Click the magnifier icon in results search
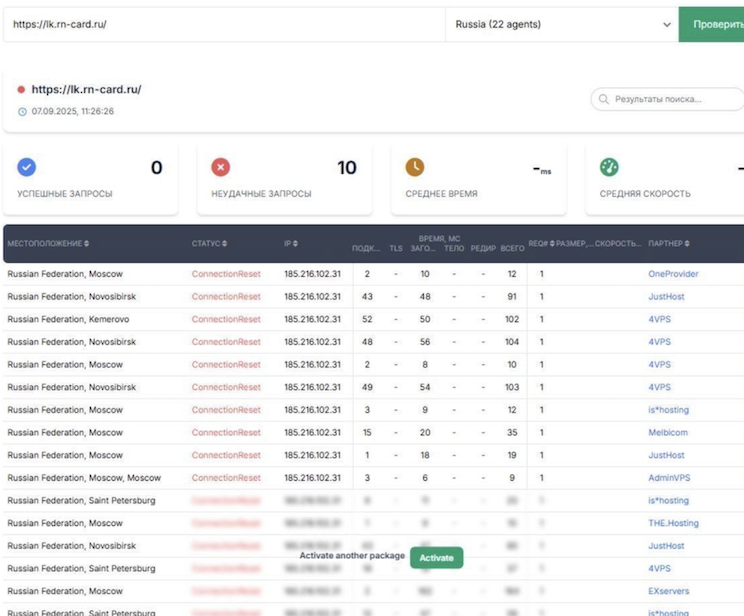The image size is (744, 616). click(604, 99)
